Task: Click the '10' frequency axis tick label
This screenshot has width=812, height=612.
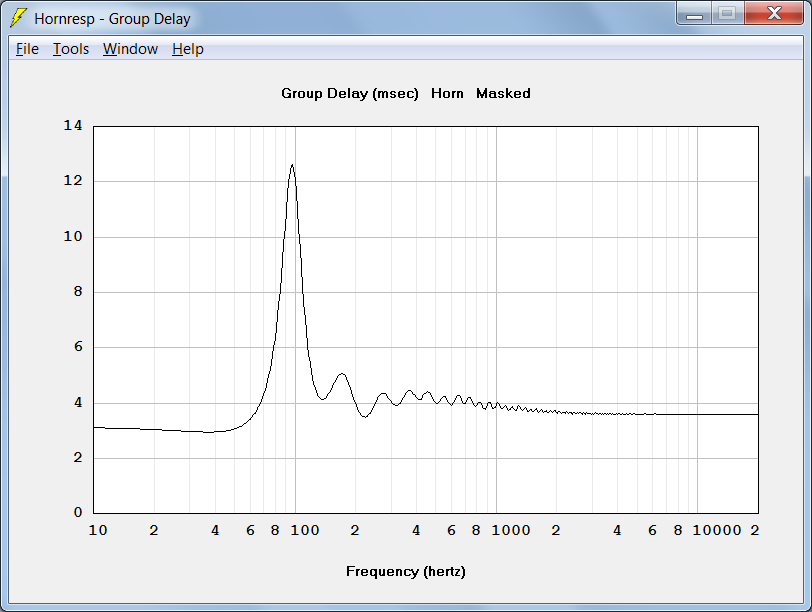Action: click(x=98, y=530)
